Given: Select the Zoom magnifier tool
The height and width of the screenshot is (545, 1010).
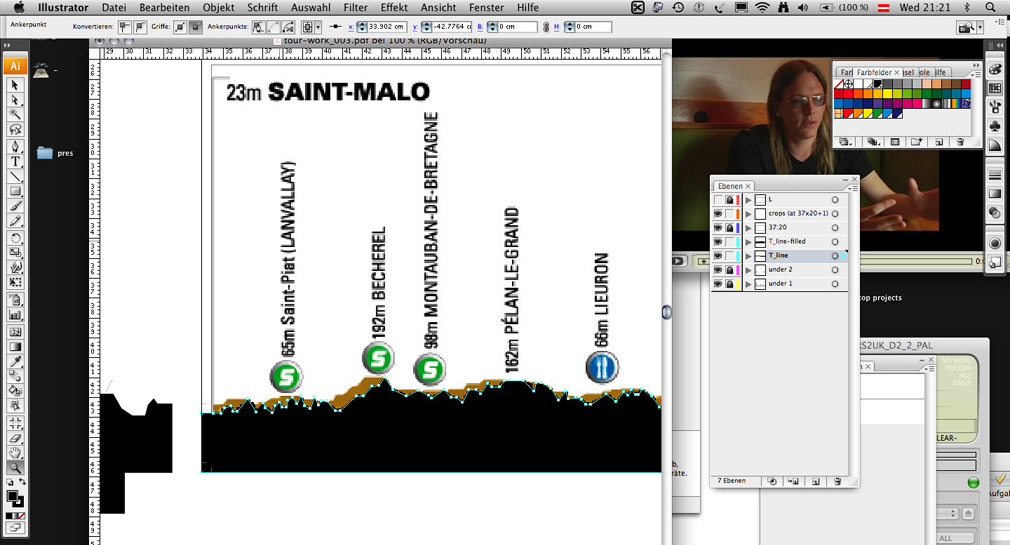Looking at the screenshot, I should pyautogui.click(x=16, y=467).
